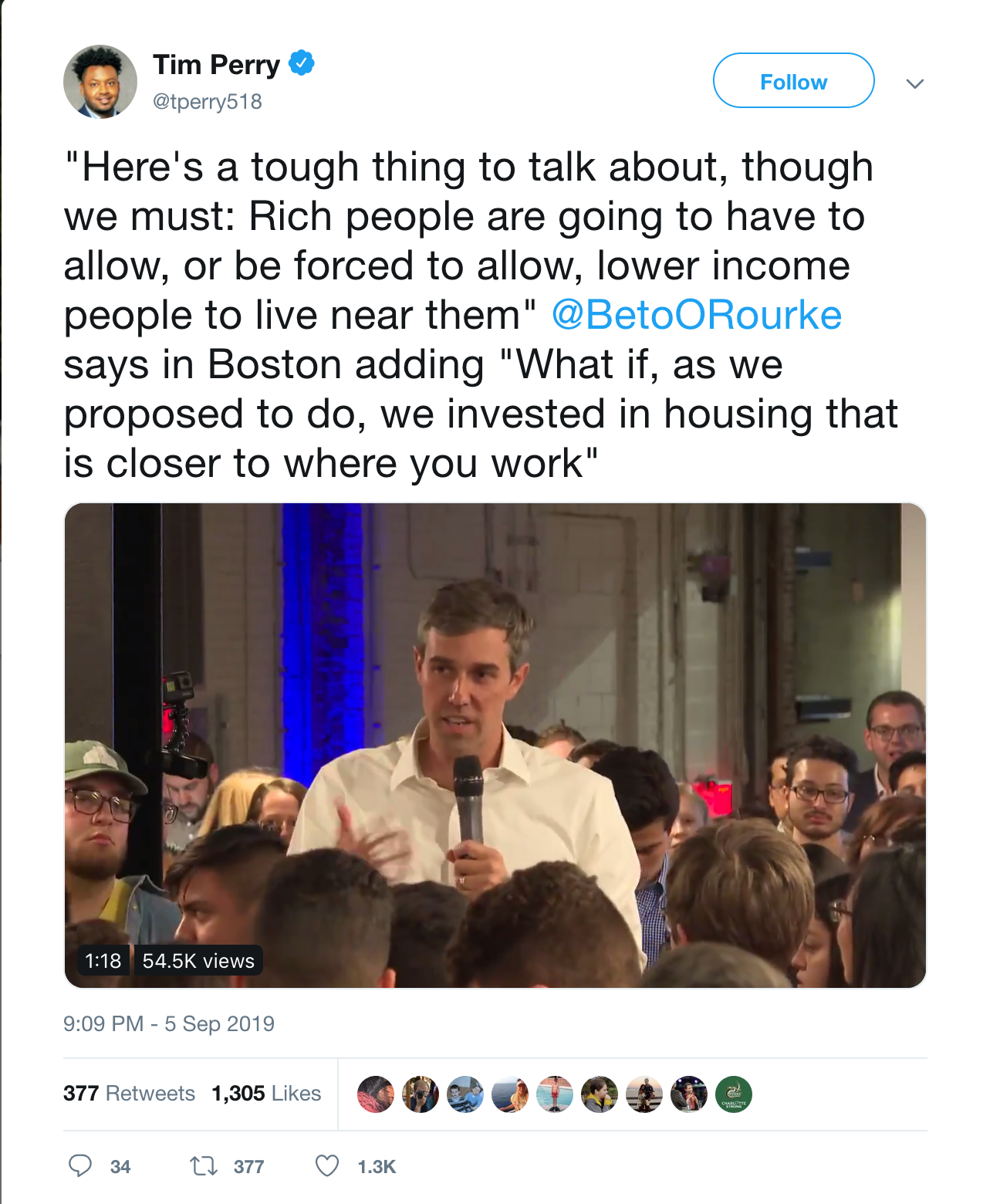Expand the tweet options chevron

point(915,83)
